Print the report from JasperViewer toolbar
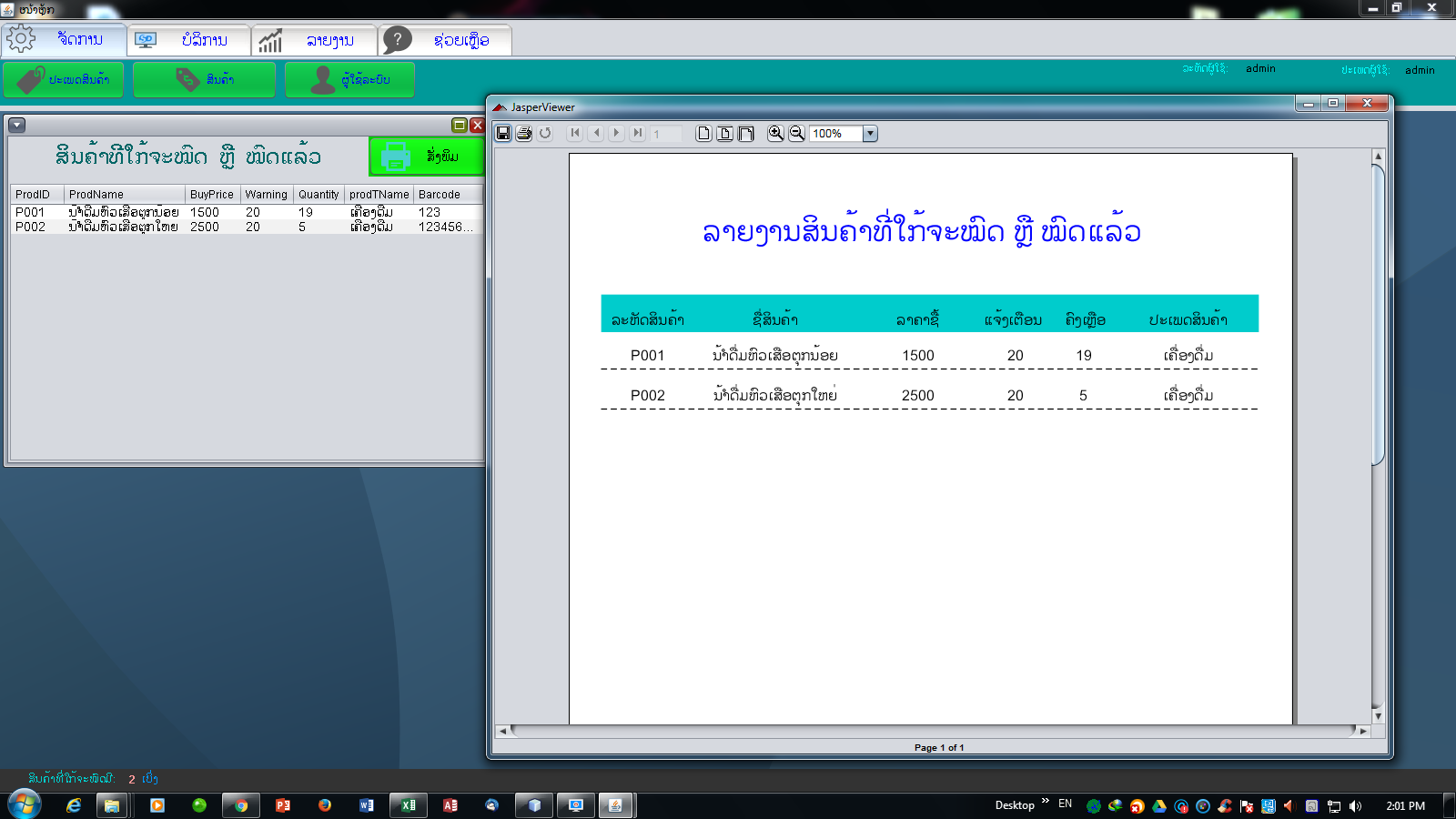1456x819 pixels. coord(524,133)
